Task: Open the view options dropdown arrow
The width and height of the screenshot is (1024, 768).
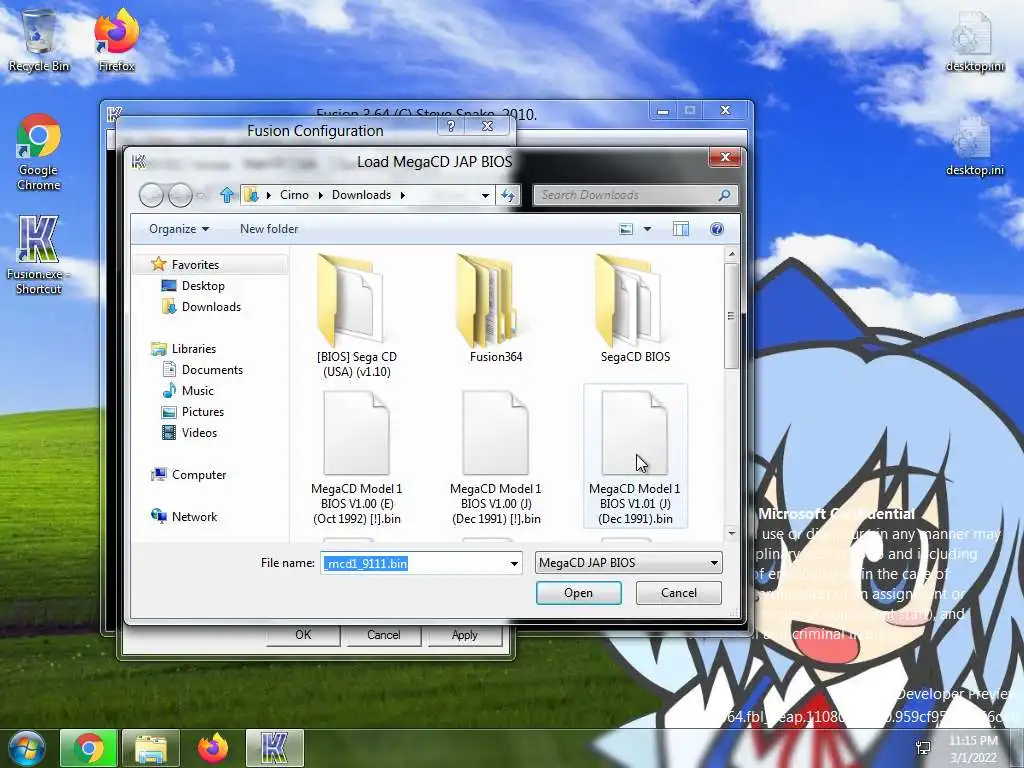Action: [647, 229]
